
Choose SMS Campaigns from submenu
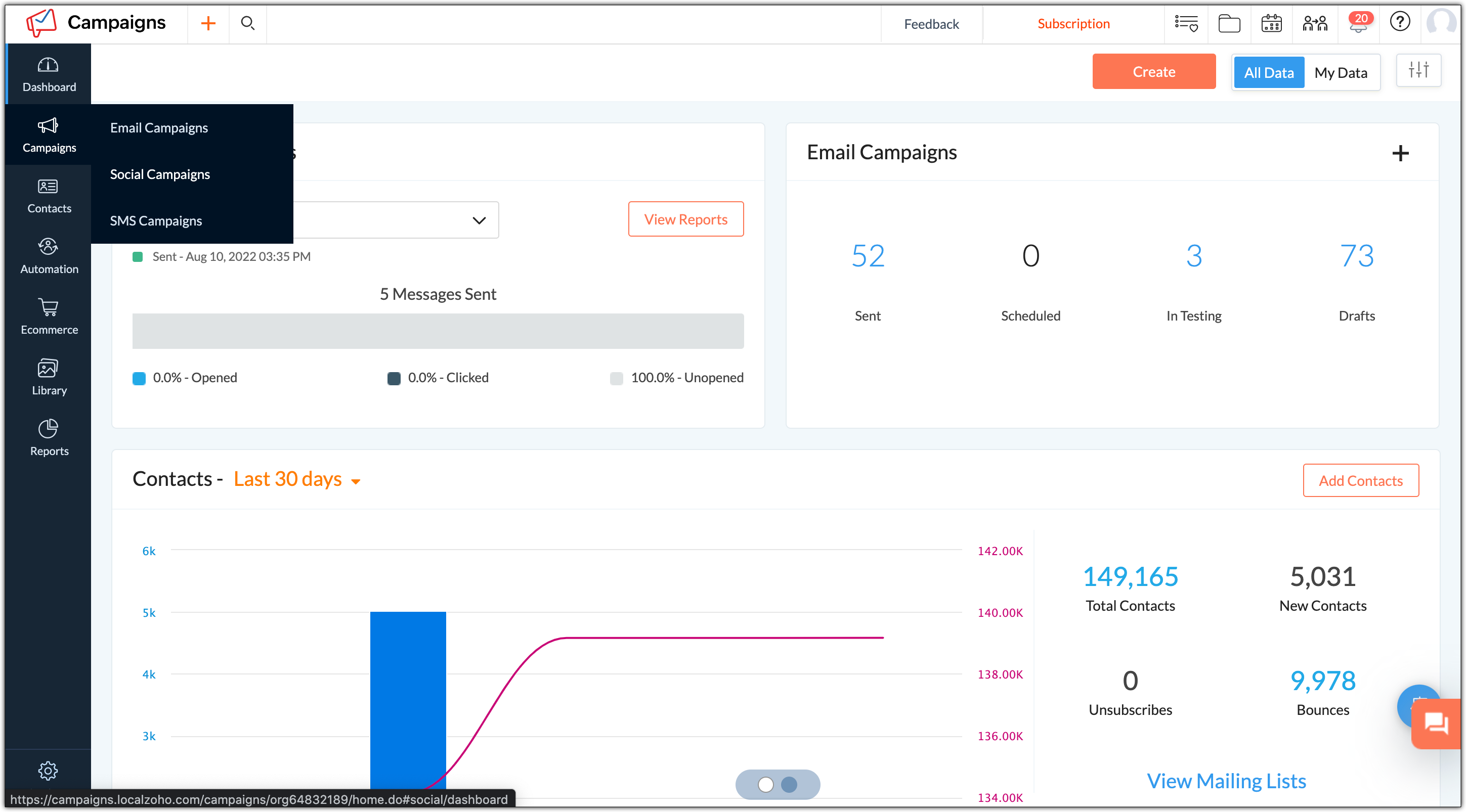156,220
